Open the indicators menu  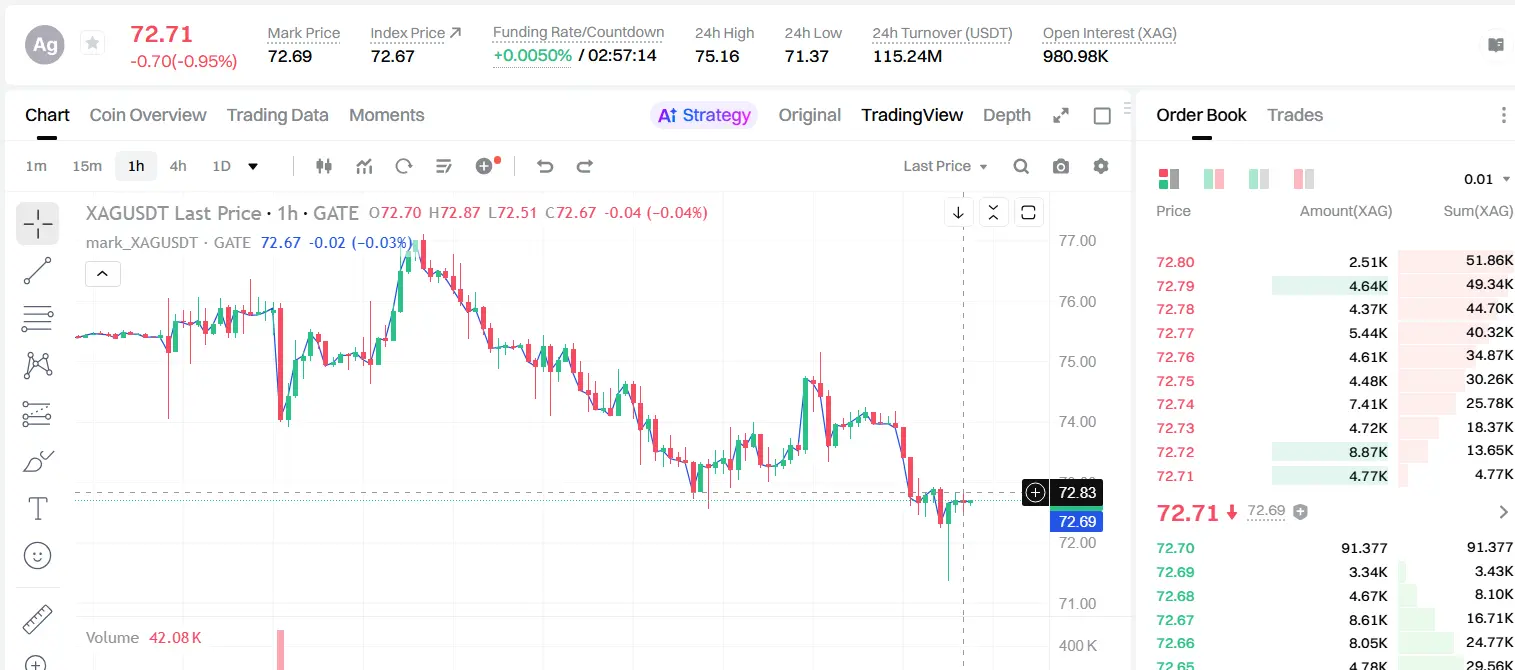[364, 166]
